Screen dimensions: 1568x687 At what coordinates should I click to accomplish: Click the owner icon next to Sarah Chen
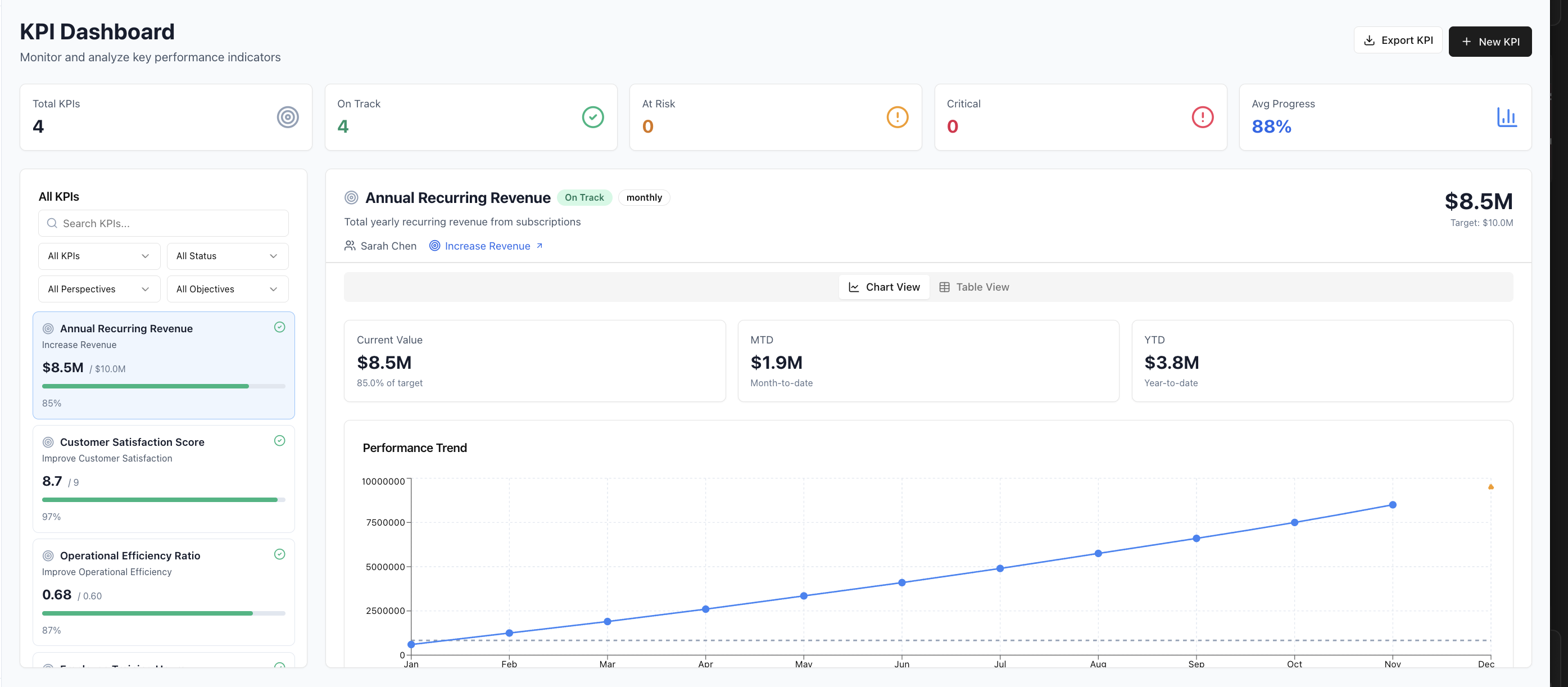(350, 246)
